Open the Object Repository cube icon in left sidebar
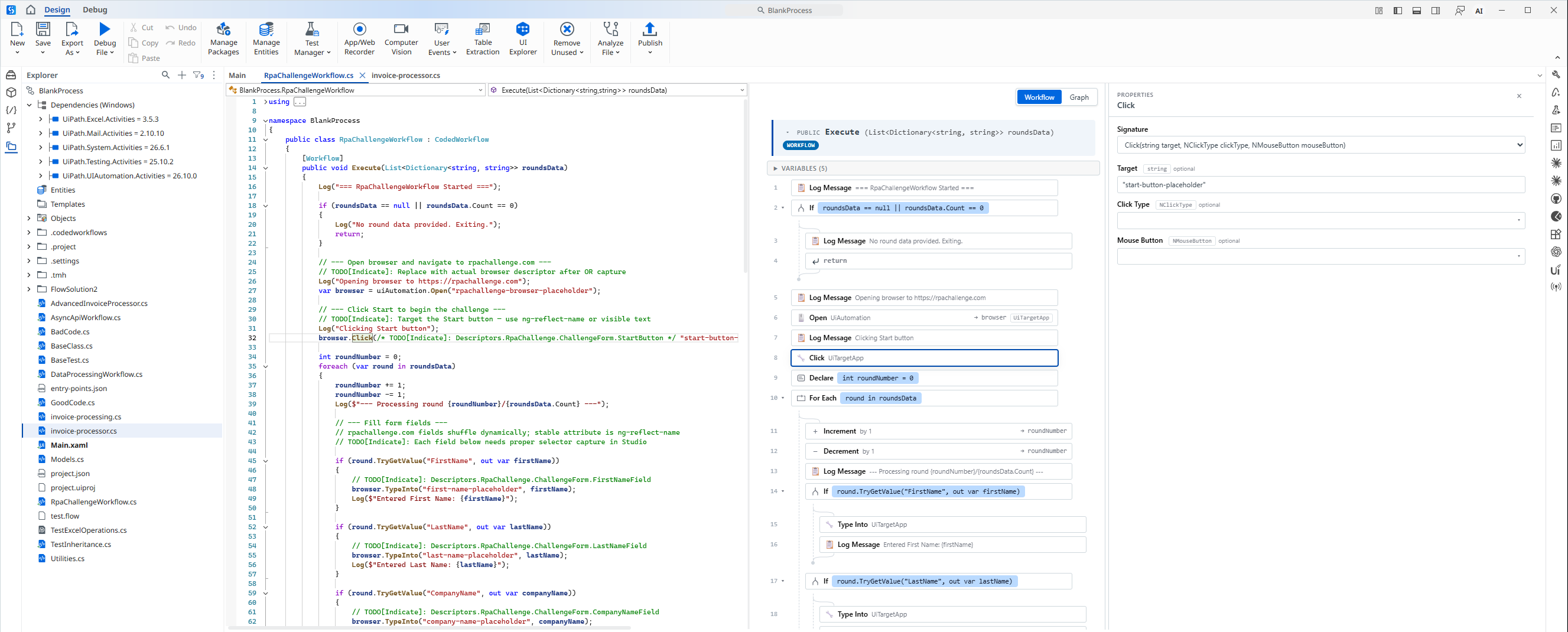Viewport: 1568px width, 632px height. [11, 93]
